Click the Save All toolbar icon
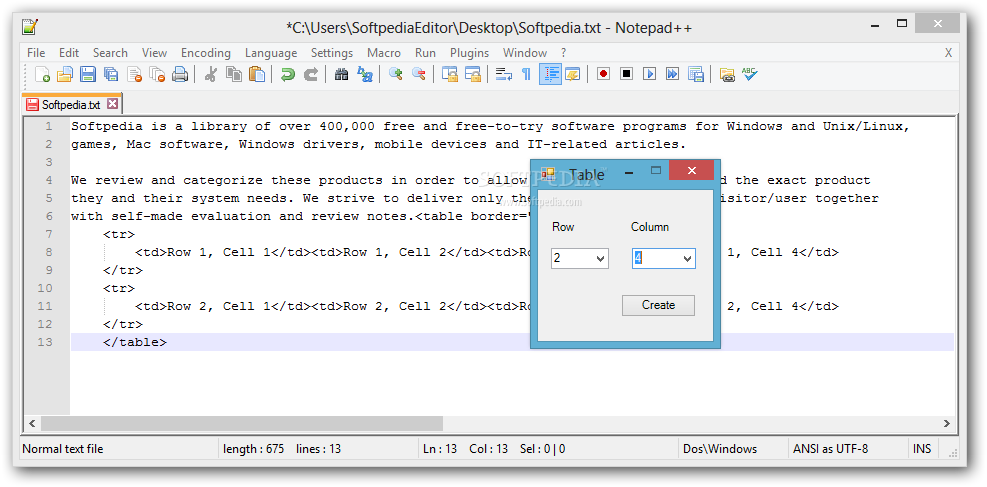Image resolution: width=987 pixels, height=487 pixels. pos(111,74)
